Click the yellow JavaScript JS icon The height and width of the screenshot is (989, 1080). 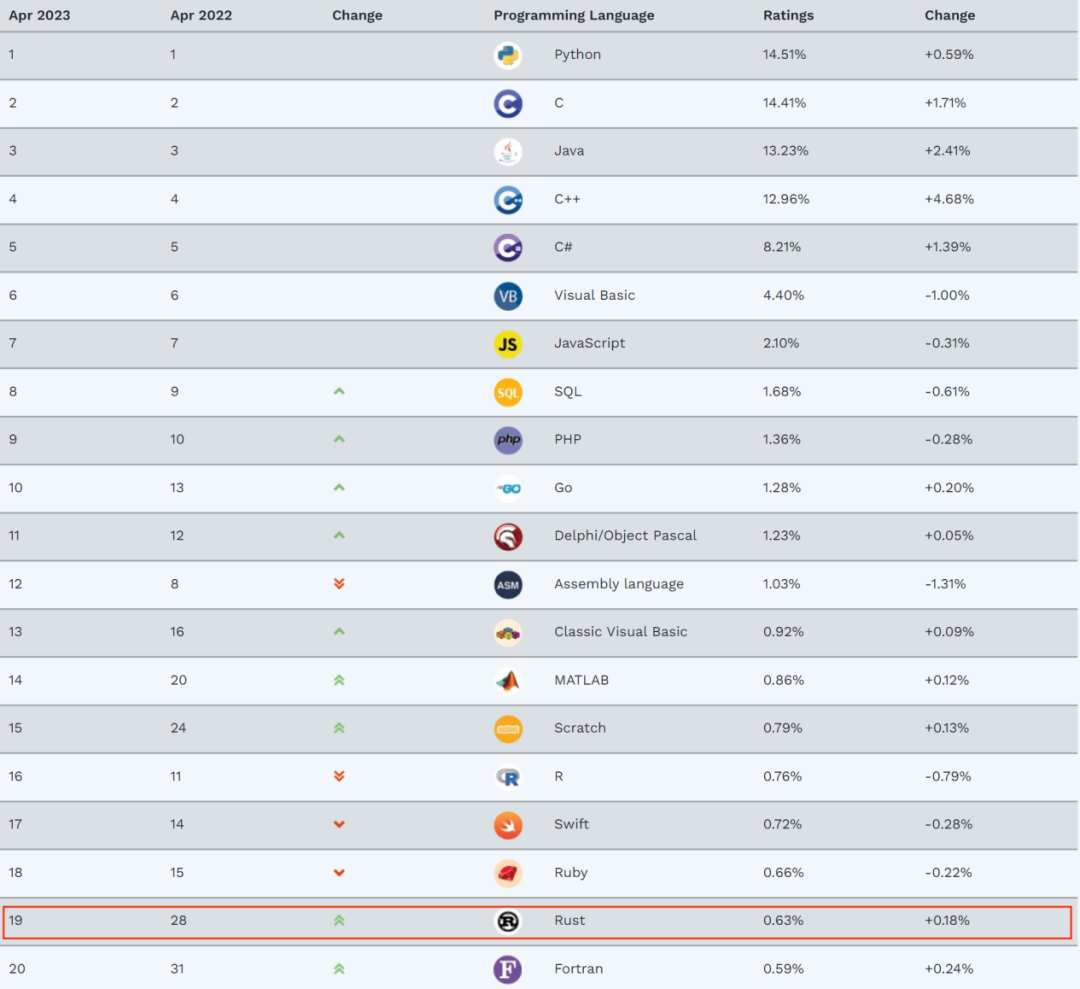(x=508, y=344)
